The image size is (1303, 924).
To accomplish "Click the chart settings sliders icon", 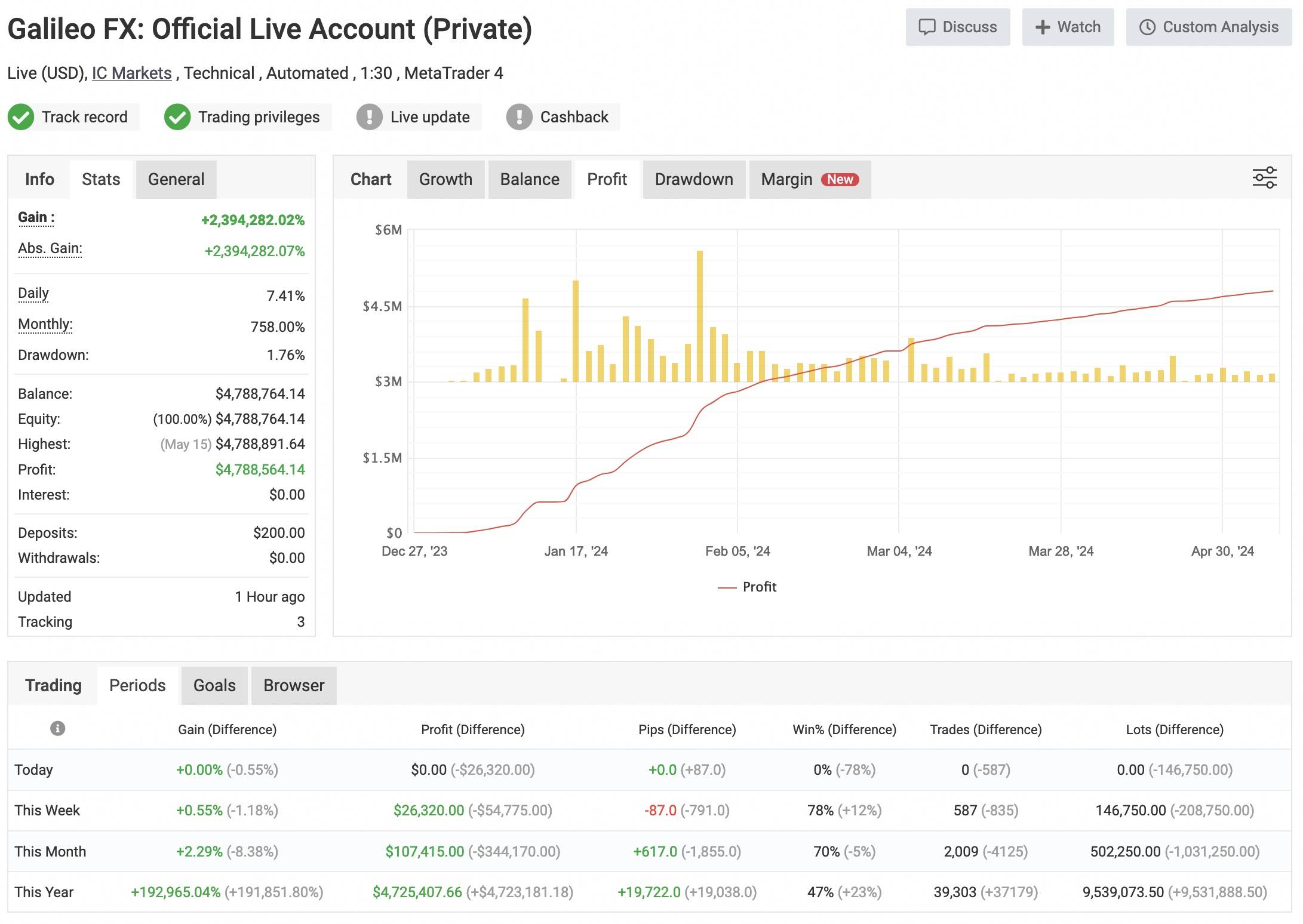I will click(1264, 178).
